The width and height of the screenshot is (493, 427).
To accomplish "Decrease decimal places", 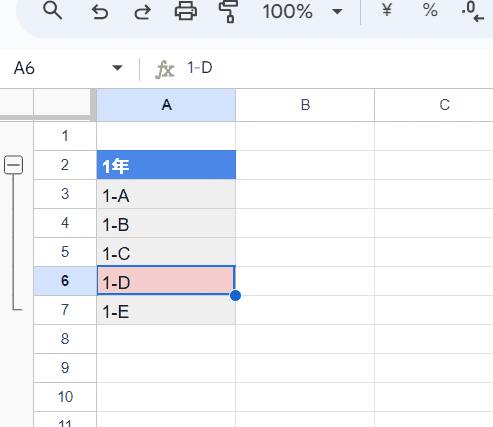I will click(472, 12).
